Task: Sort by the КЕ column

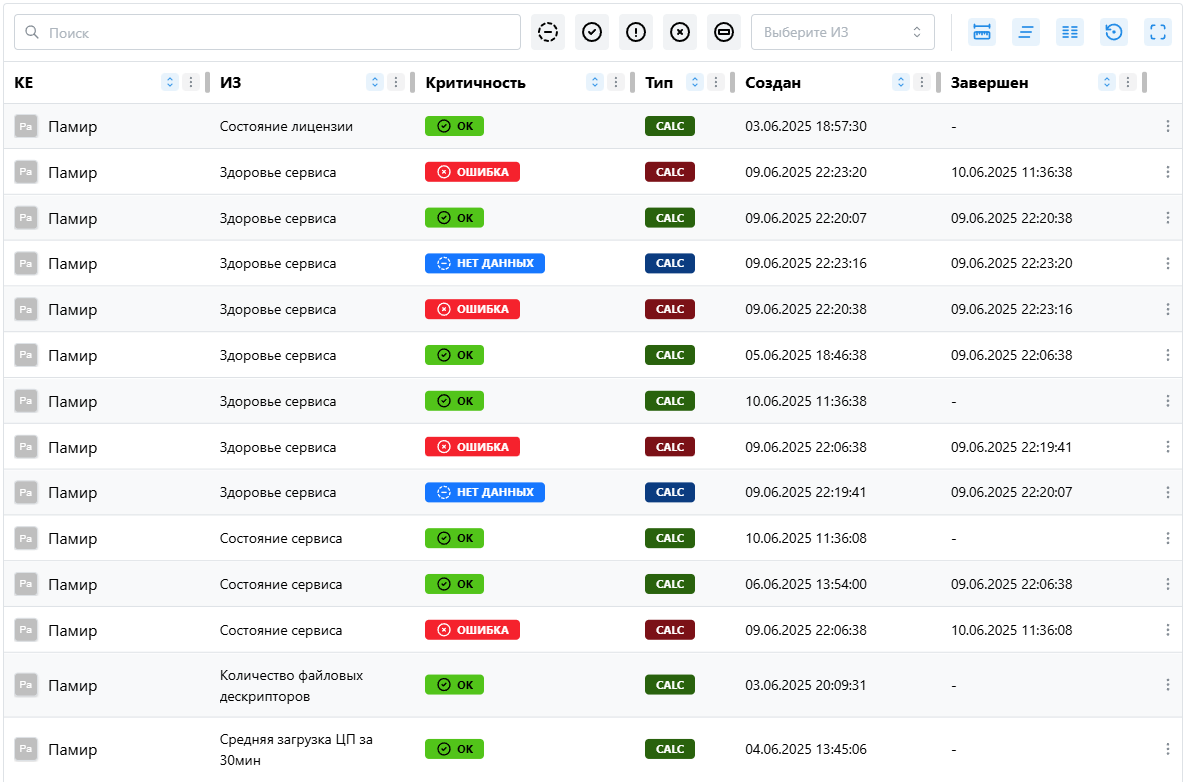Action: 169,82
